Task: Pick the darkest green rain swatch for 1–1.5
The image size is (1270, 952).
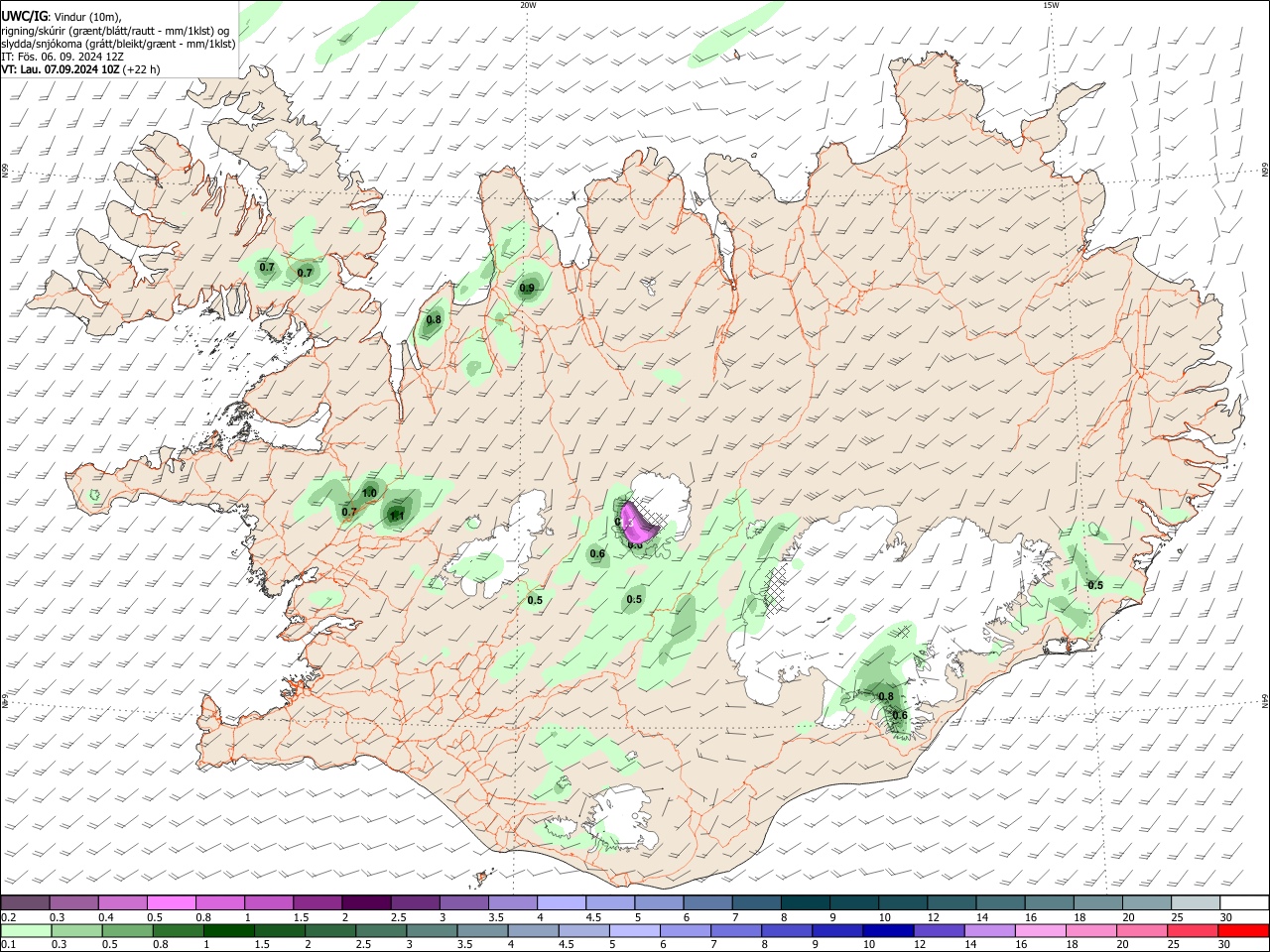Action: [229, 930]
